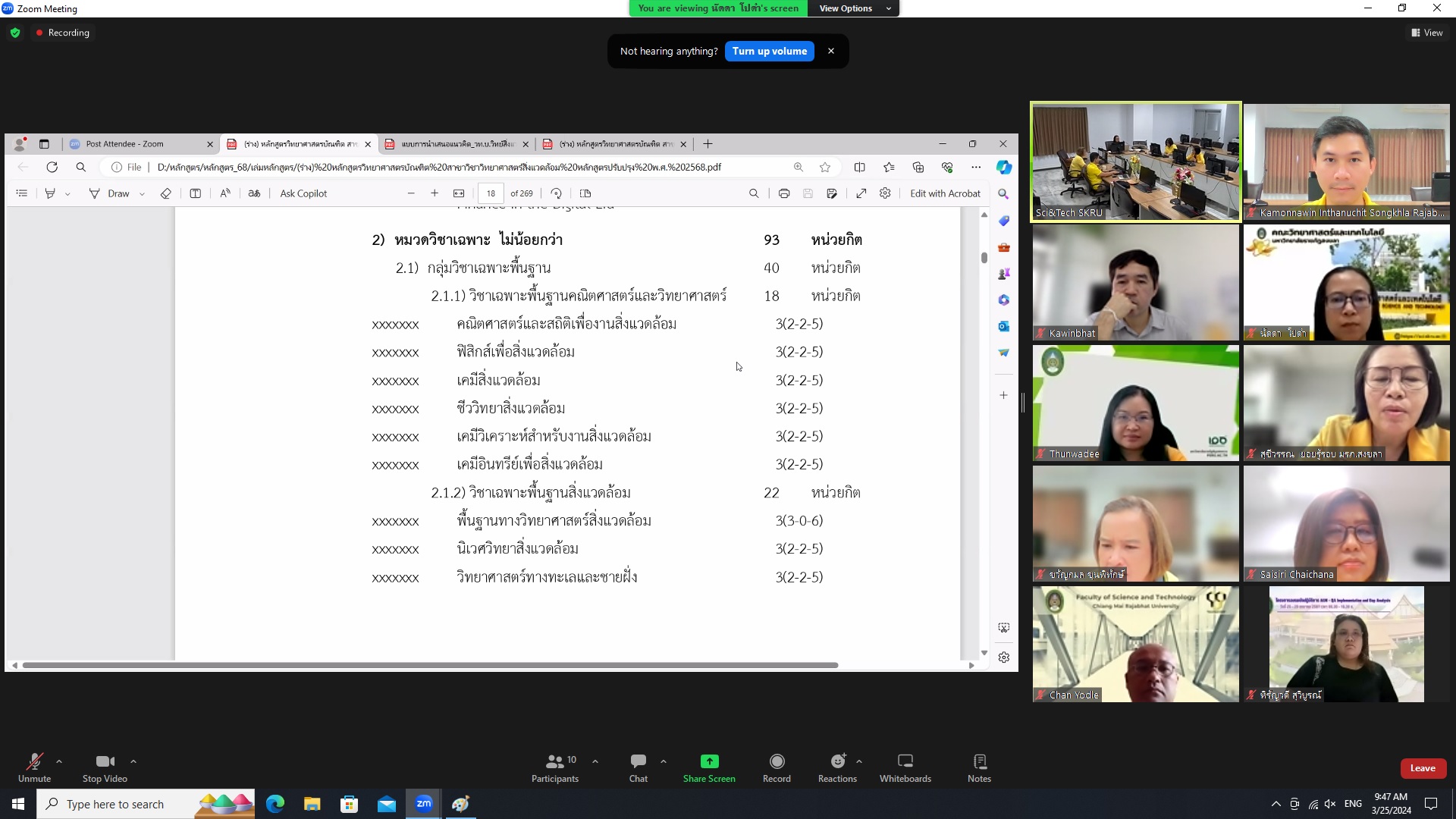
Task: Click Edit with Acrobat
Action: [945, 193]
